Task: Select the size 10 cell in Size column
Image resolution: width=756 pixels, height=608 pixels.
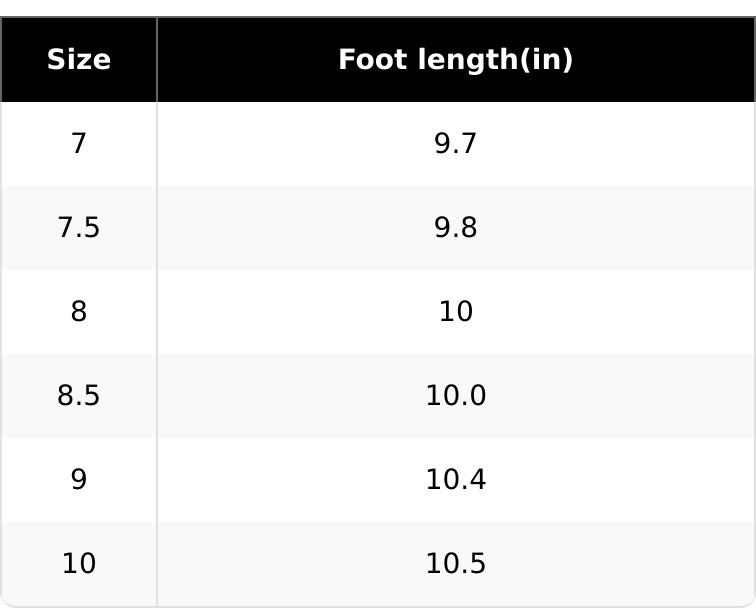Action: point(79,564)
